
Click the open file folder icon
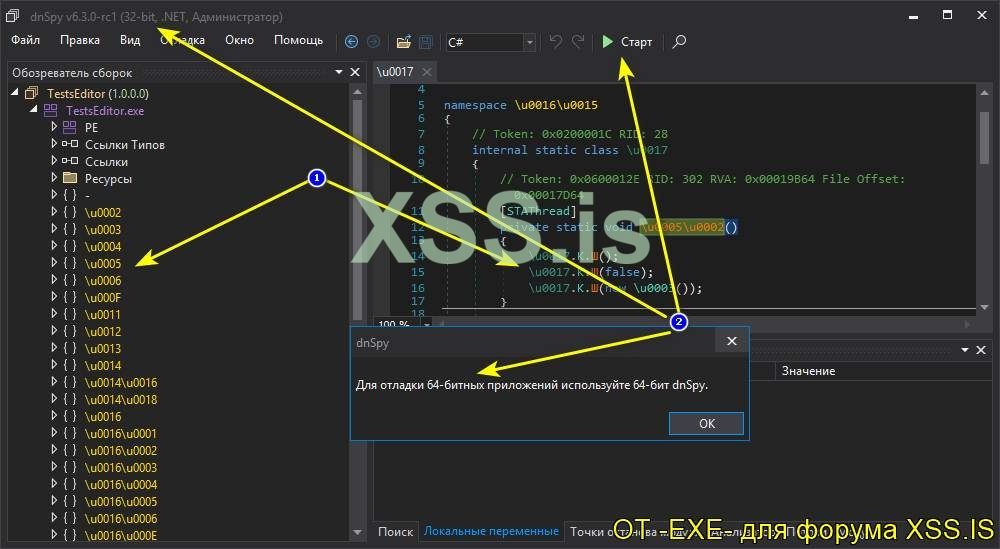[x=403, y=42]
